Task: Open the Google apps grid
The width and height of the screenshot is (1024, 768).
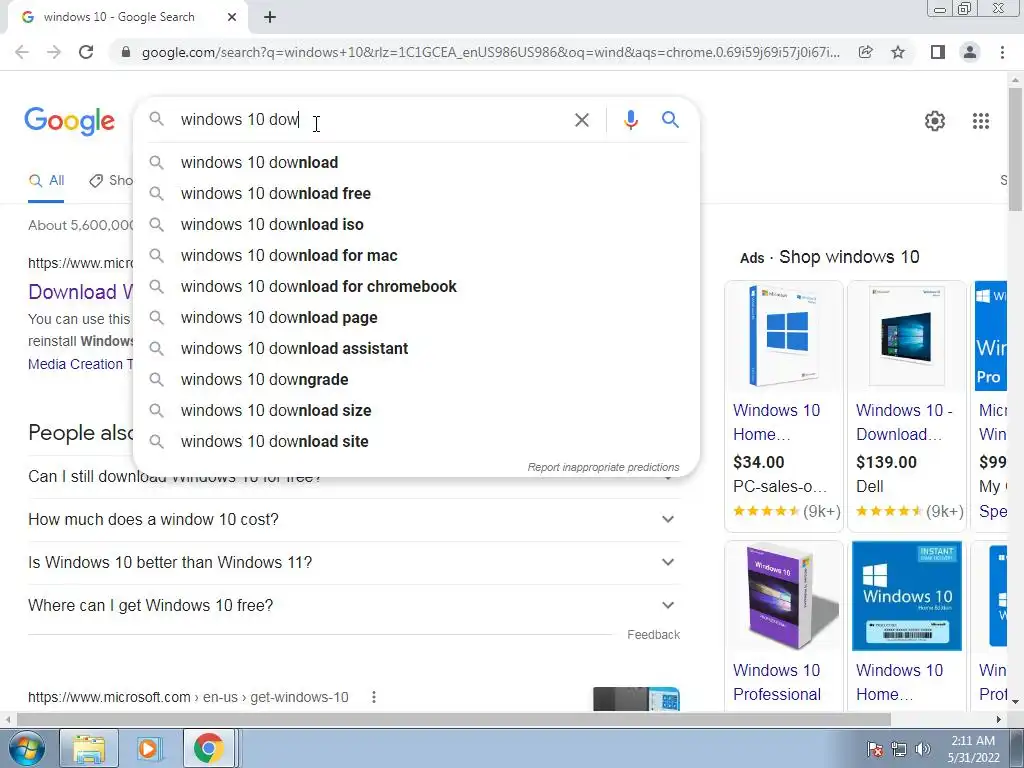Action: click(x=980, y=121)
